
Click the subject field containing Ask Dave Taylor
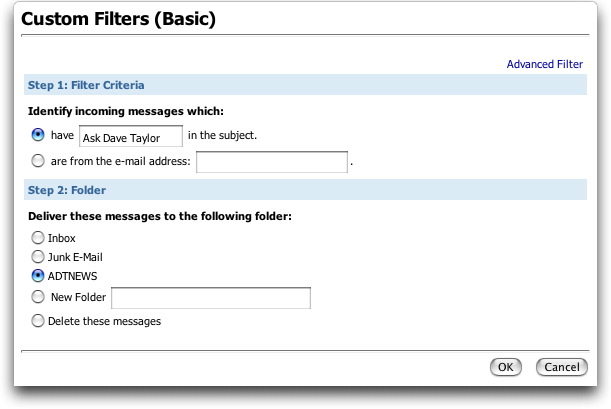131,136
